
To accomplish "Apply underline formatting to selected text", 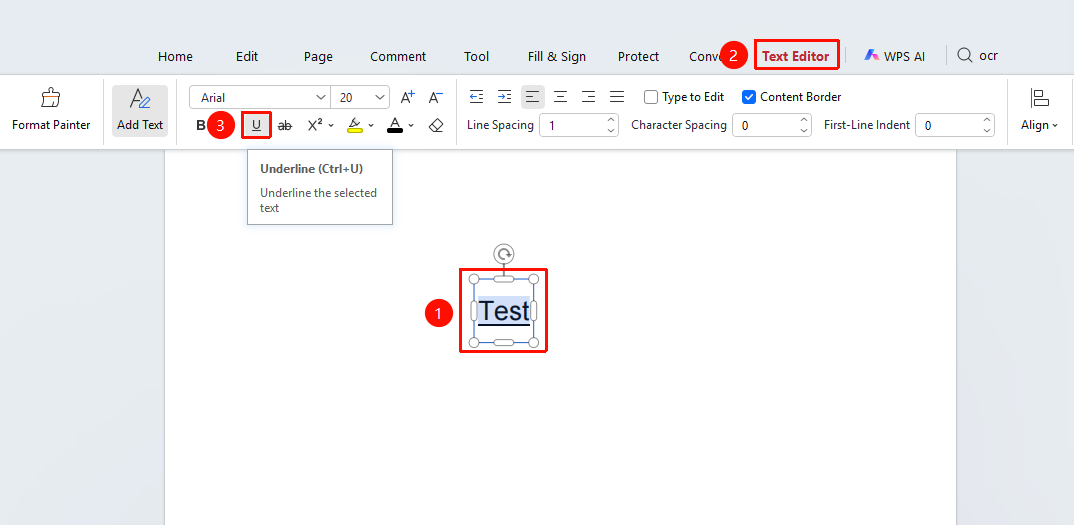I will pos(256,125).
